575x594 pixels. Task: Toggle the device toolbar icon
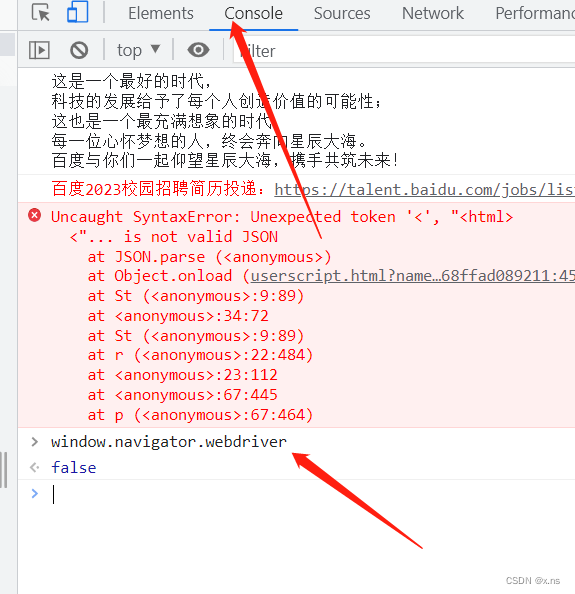(x=78, y=12)
